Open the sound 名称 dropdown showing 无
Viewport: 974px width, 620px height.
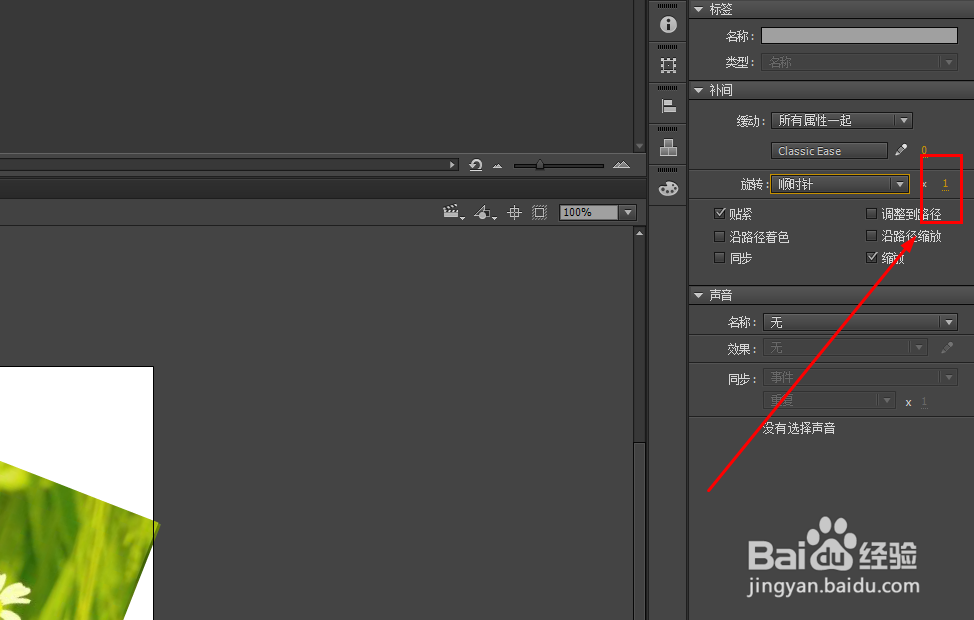coord(860,322)
